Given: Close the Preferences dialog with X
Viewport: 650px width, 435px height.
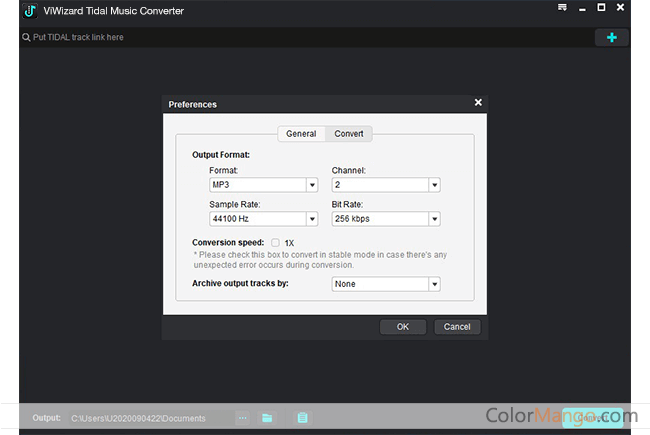Looking at the screenshot, I should click(478, 102).
